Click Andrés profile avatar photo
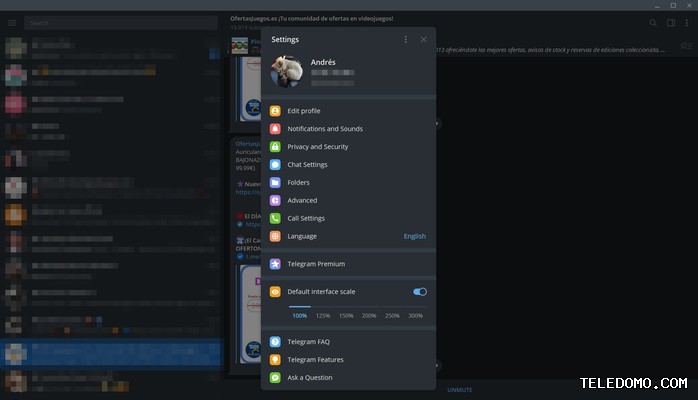 (x=286, y=71)
